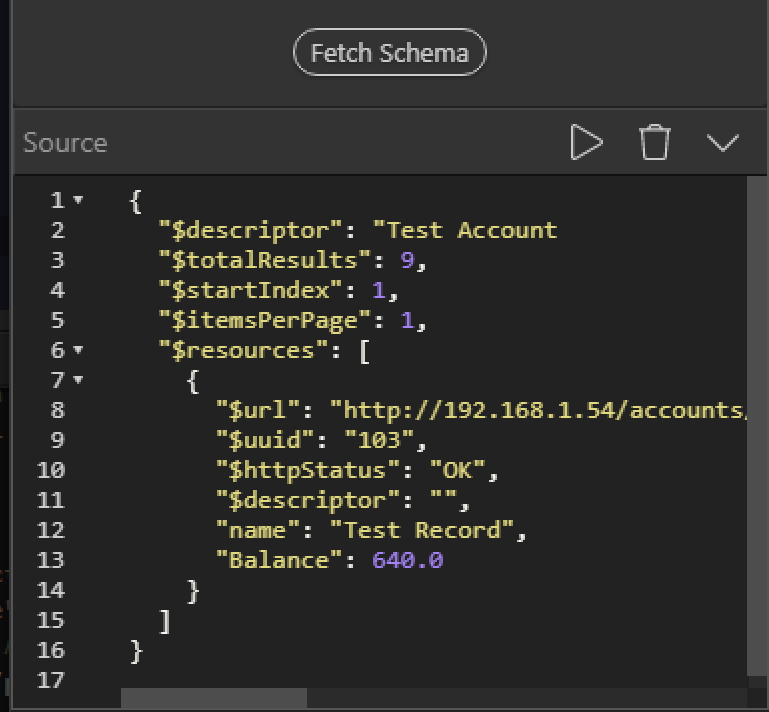Click line number 10 in gutter
The image size is (769, 712).
click(x=51, y=471)
